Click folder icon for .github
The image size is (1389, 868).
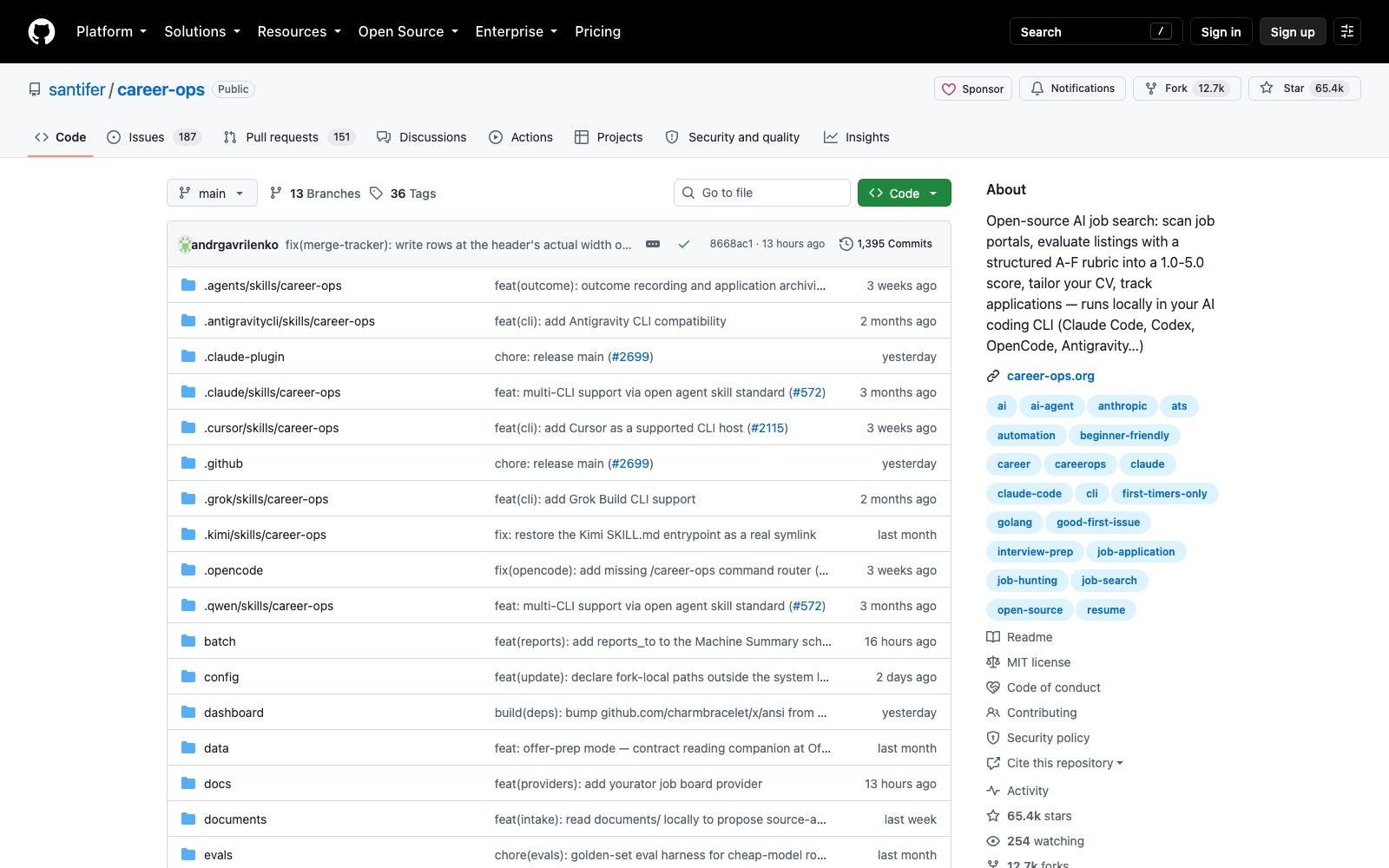pos(188,463)
